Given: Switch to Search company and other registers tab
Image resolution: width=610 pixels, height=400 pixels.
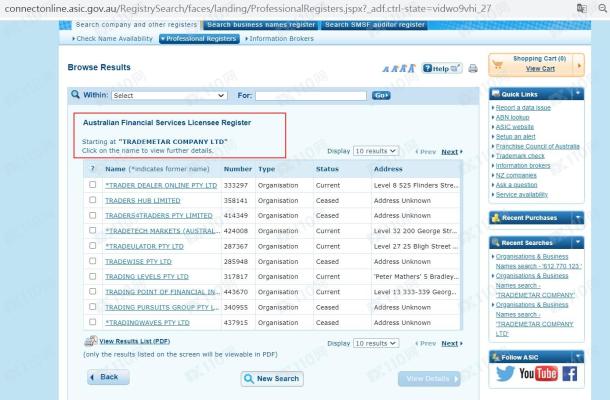Looking at the screenshot, I should [136, 25].
